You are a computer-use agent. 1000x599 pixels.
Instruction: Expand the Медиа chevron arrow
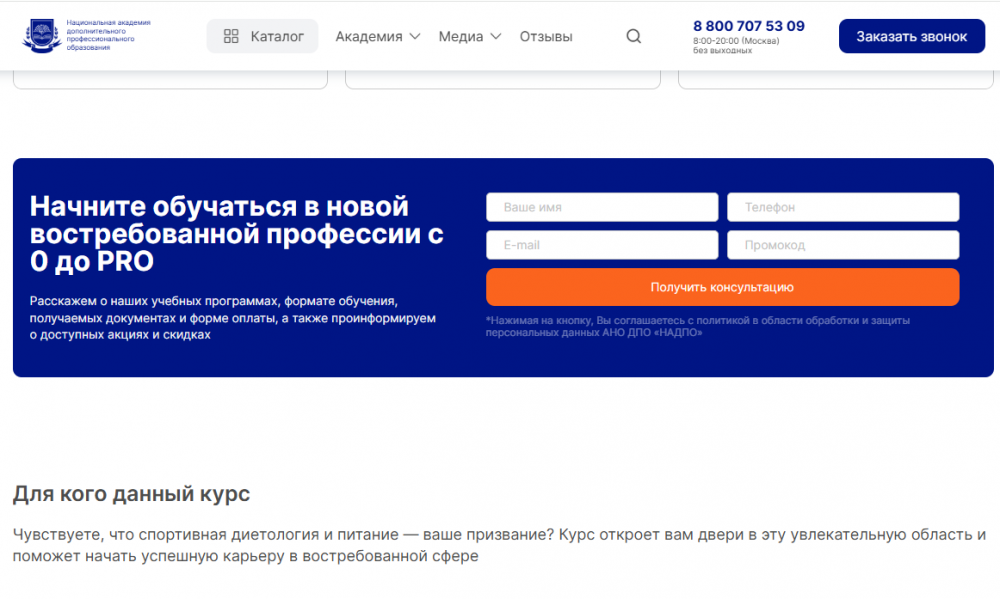click(x=495, y=36)
